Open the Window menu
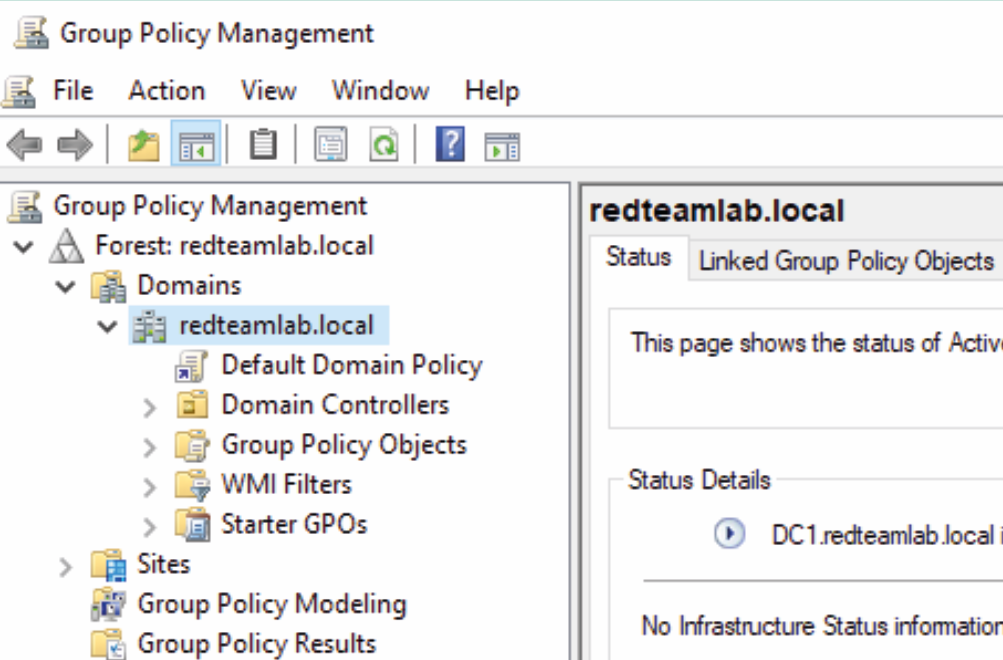The image size is (1003, 660). [x=381, y=91]
